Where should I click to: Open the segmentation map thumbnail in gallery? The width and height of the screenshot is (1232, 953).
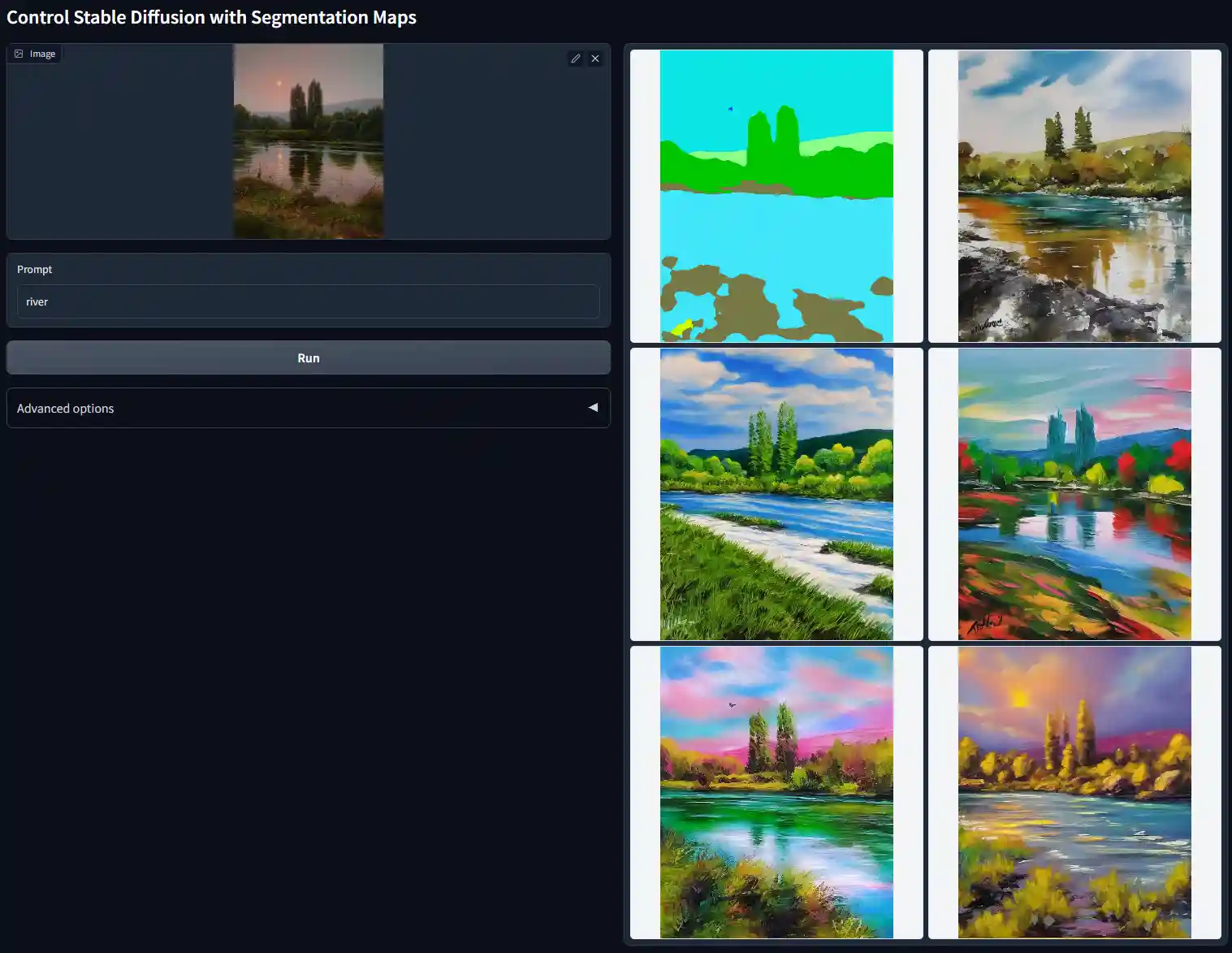point(776,196)
